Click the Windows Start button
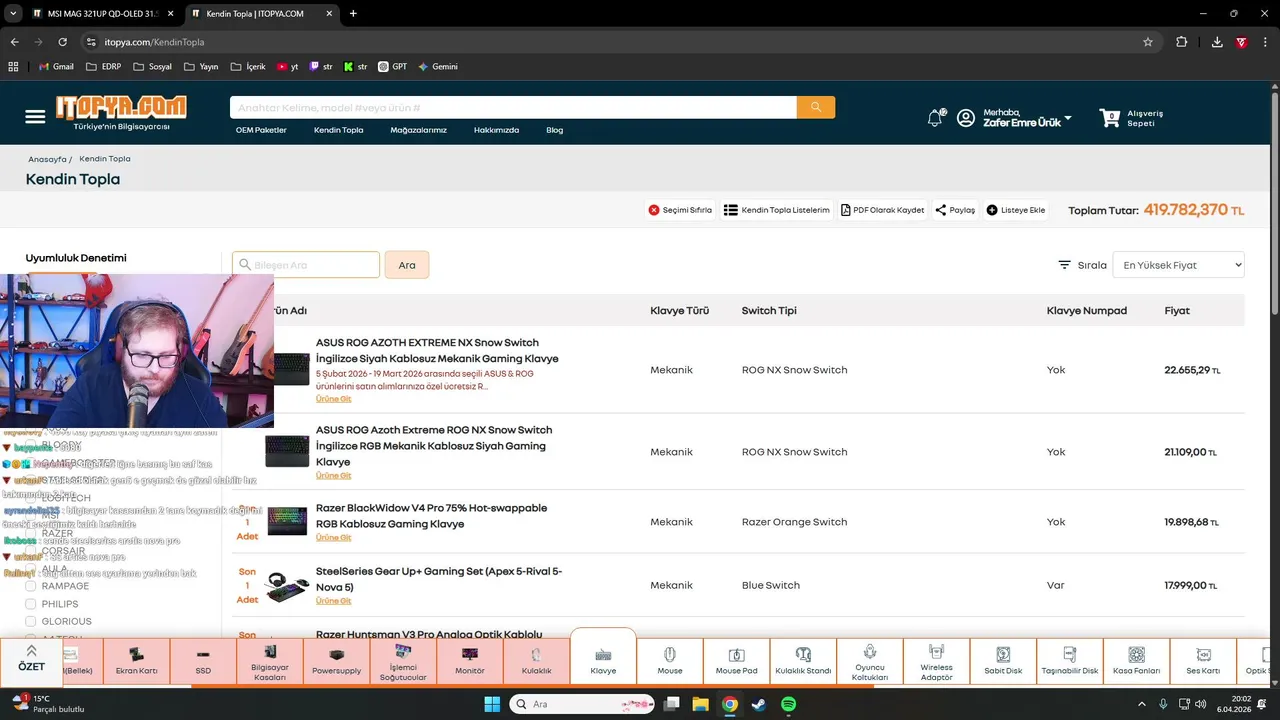Viewport: 1280px width, 720px height. point(492,704)
